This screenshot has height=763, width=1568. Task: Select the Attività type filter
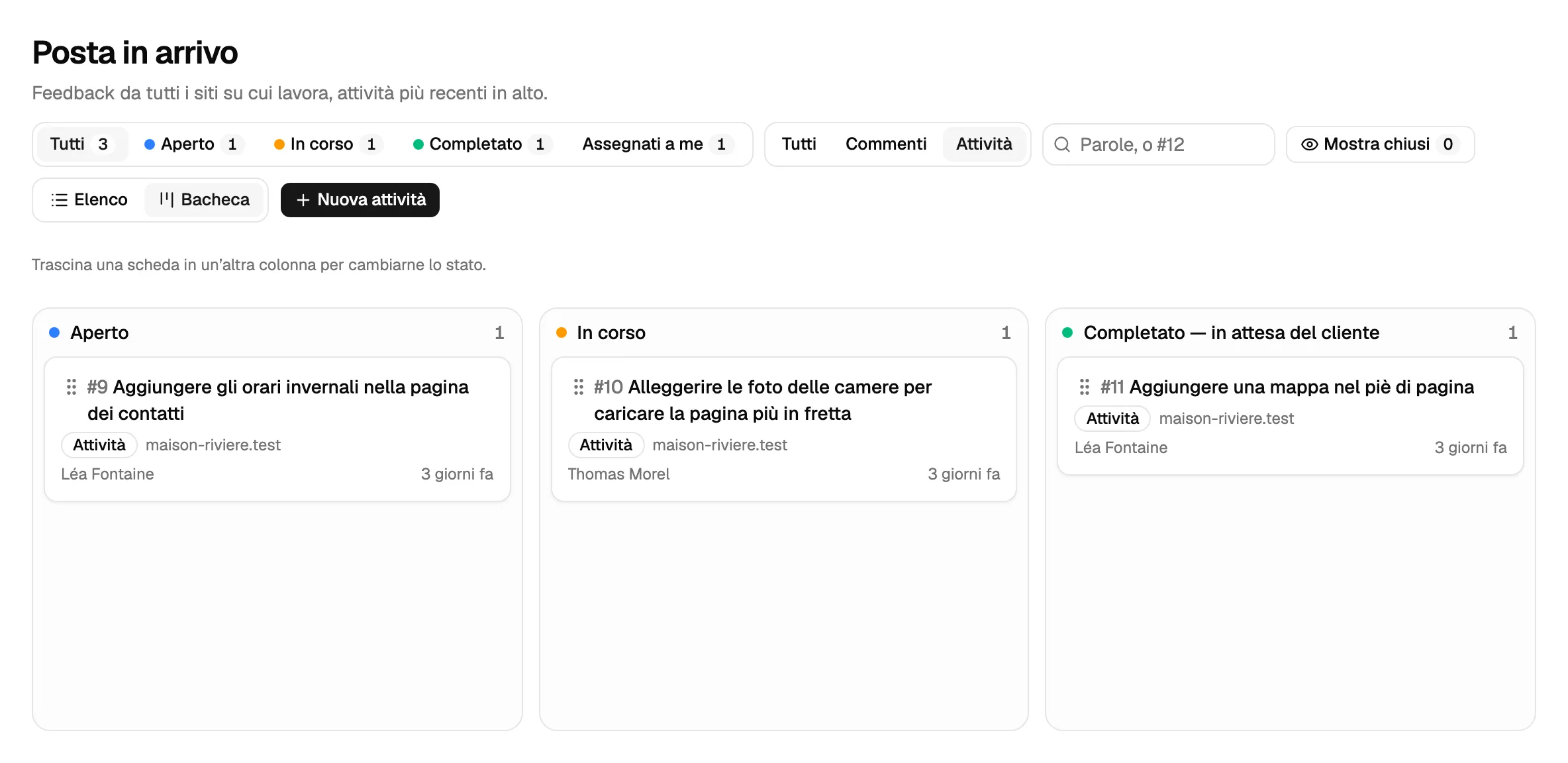[x=984, y=144]
